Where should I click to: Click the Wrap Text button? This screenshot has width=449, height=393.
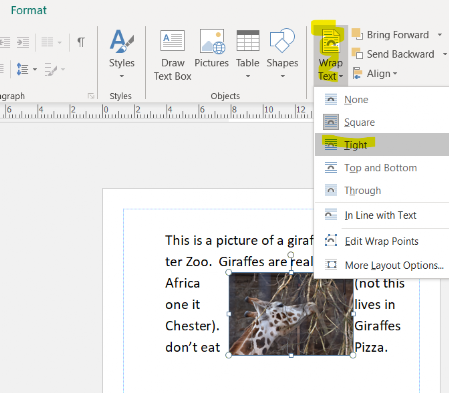[331, 55]
